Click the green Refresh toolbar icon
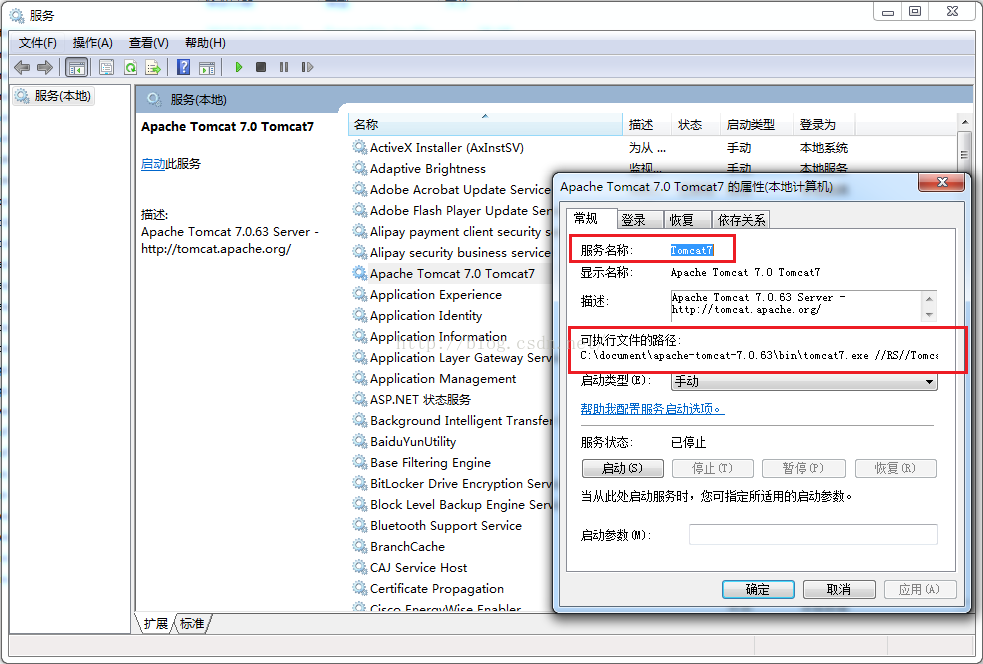983x664 pixels. click(130, 67)
